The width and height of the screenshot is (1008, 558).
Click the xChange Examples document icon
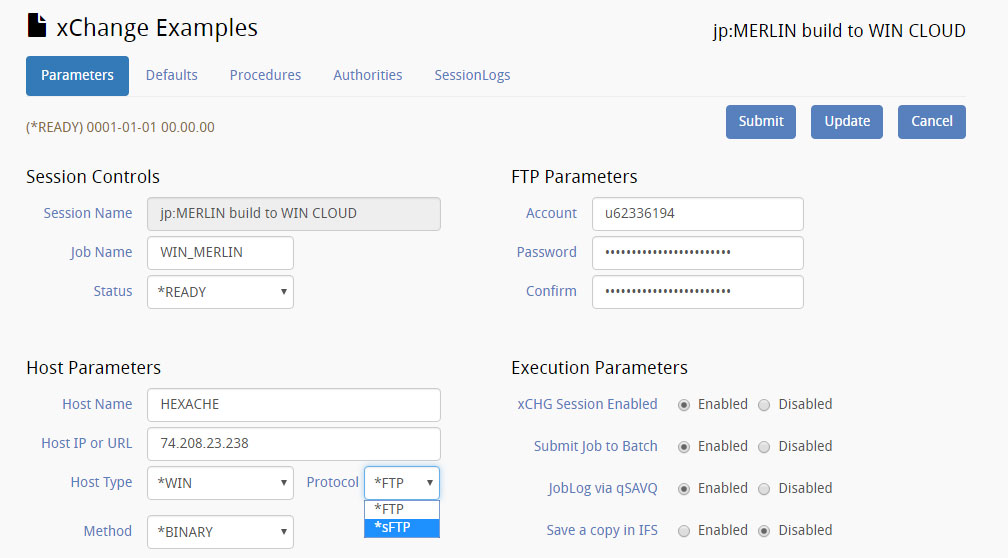[x=36, y=28]
